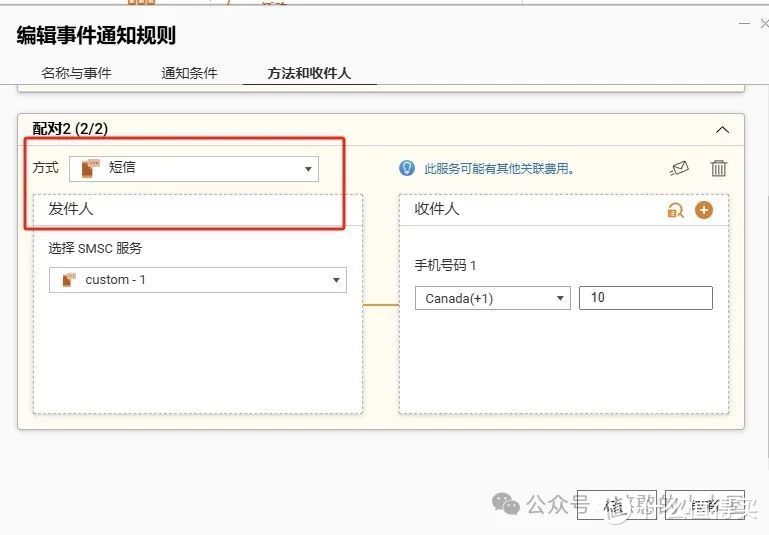This screenshot has height=535, width=769.
Task: Select the 方法和收件人 tab
Action: (309, 73)
